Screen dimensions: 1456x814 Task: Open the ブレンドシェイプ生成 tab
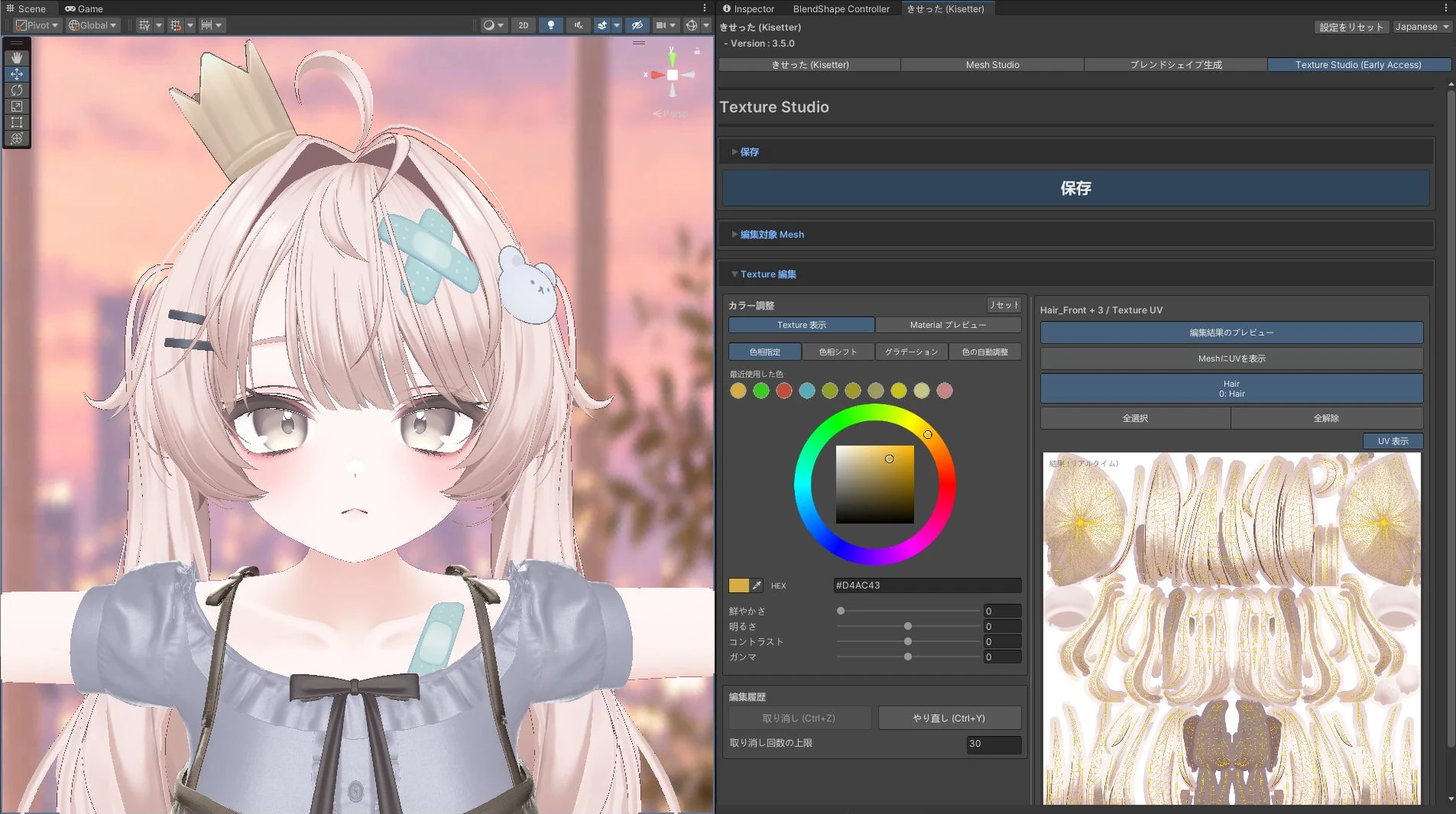[x=1176, y=65]
